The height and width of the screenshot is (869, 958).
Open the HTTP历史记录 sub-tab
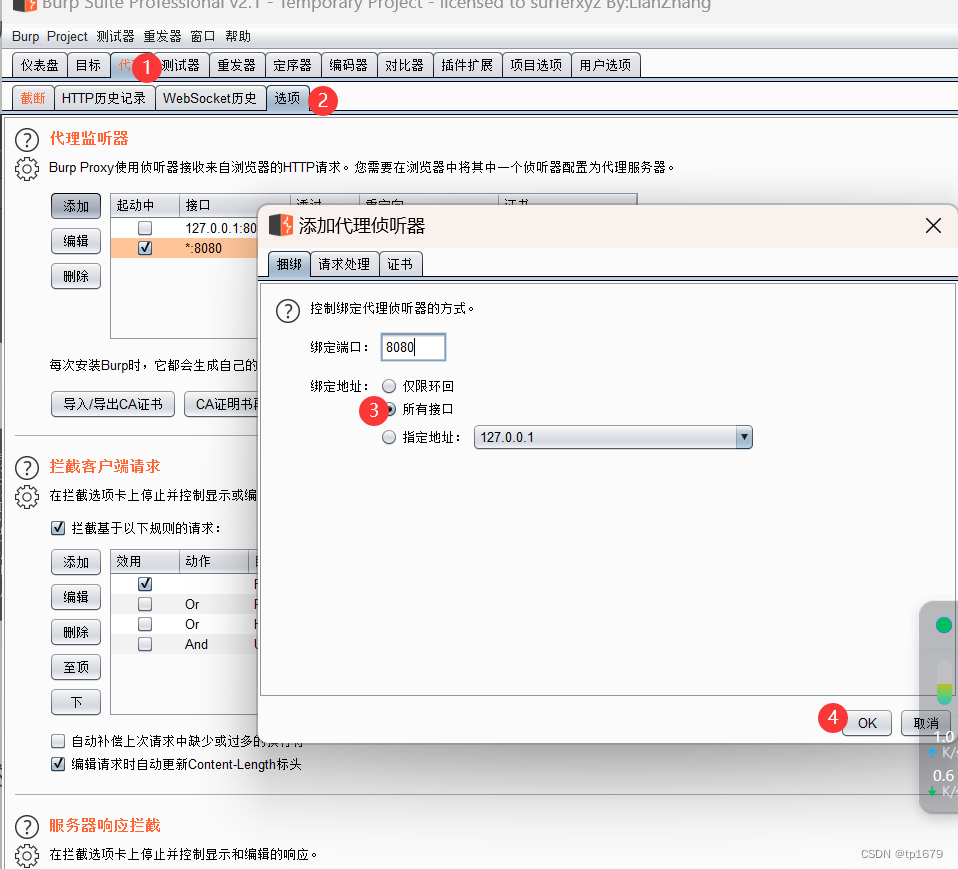tap(104, 98)
